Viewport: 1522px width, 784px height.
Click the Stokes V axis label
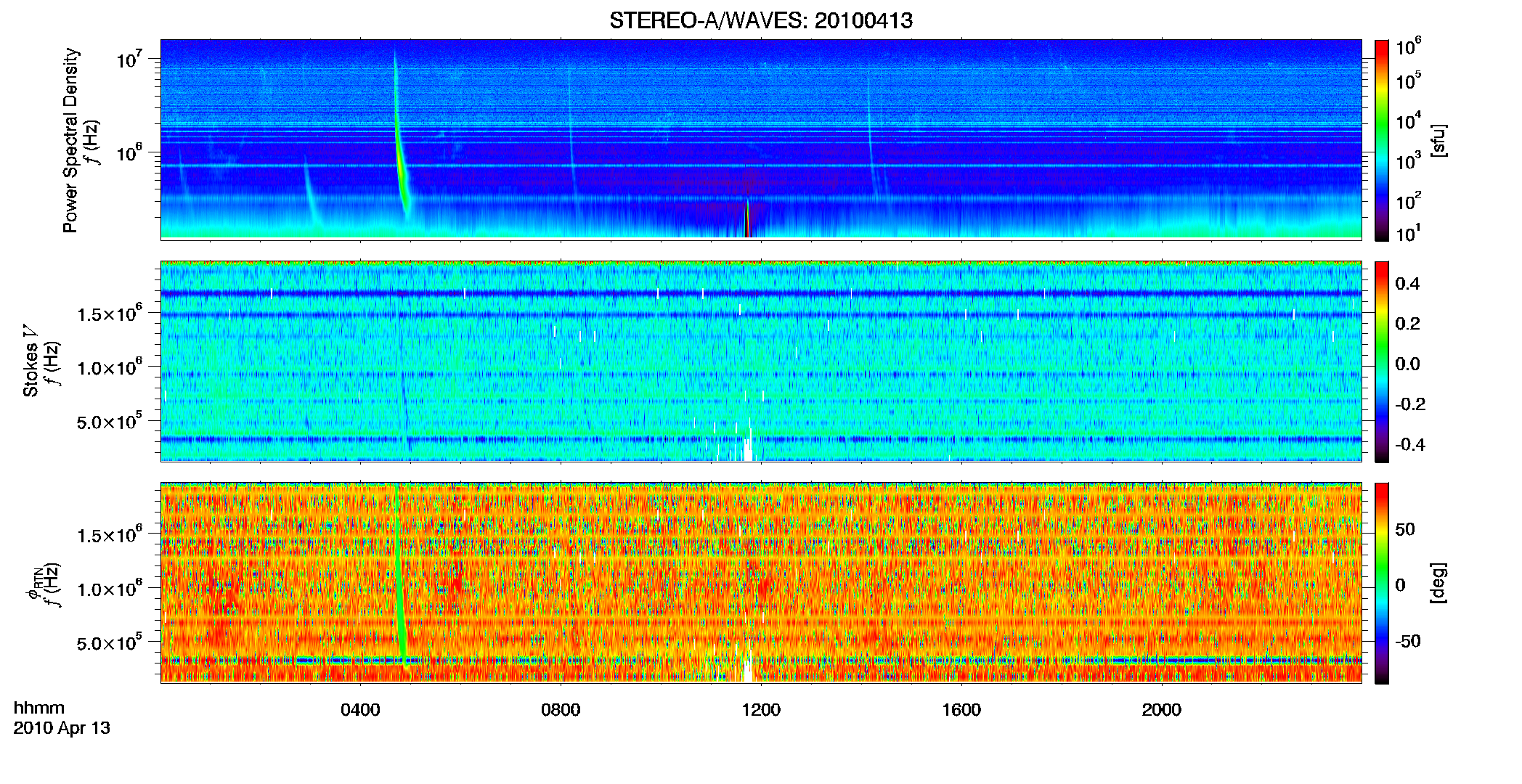30,362
